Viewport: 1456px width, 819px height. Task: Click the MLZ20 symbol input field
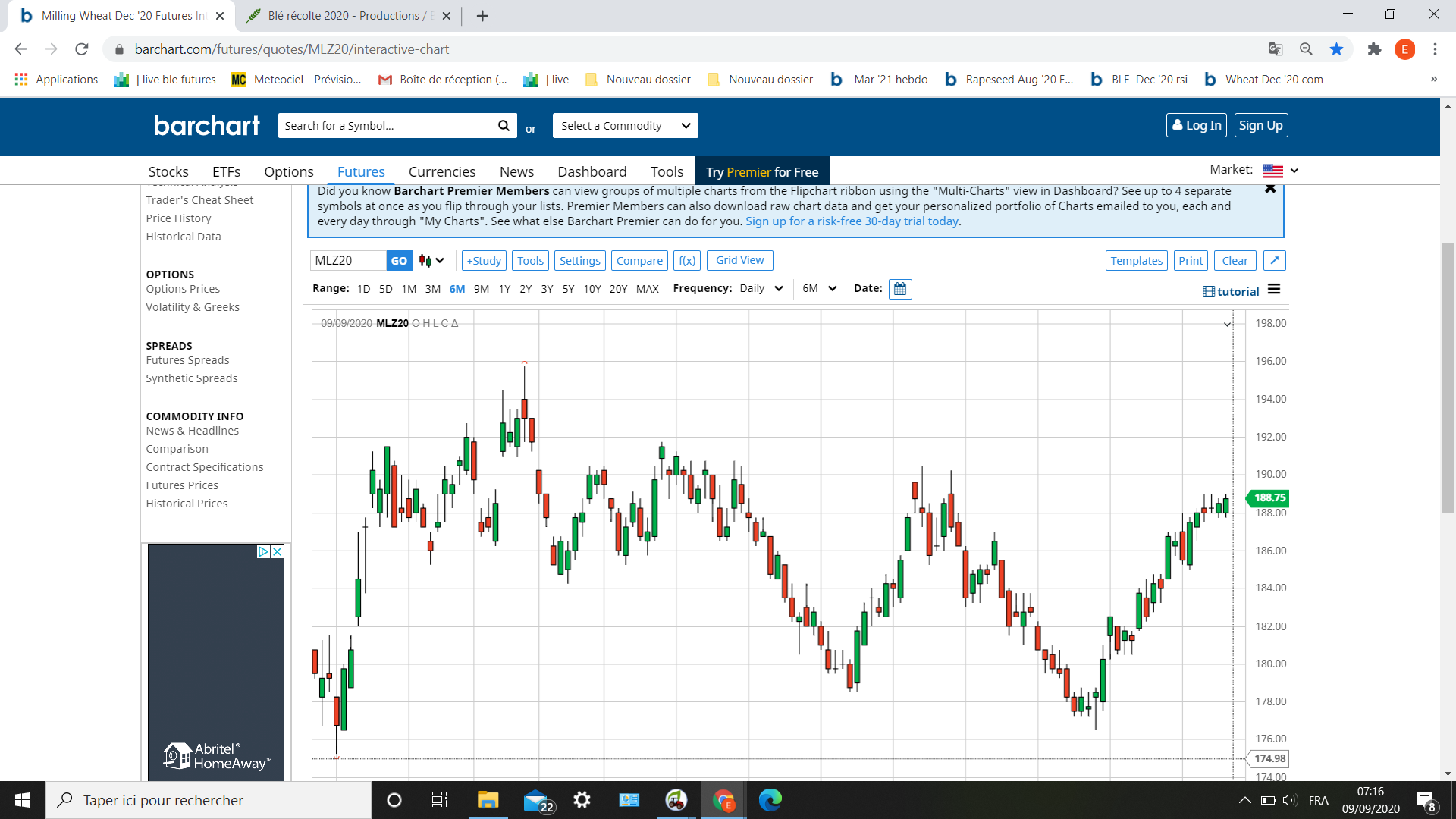[x=348, y=261]
